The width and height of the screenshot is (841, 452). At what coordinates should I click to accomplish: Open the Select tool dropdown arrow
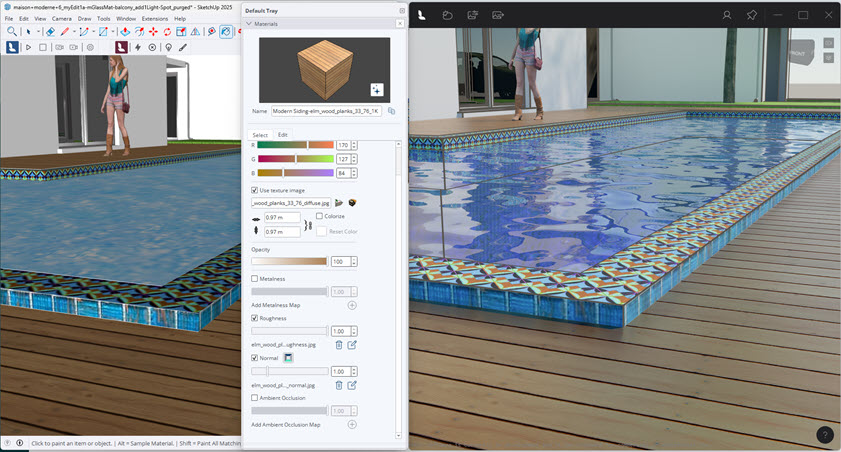38,32
